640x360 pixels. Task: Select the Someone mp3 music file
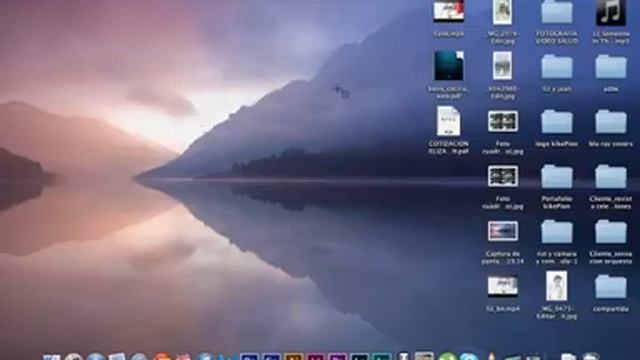[611, 12]
